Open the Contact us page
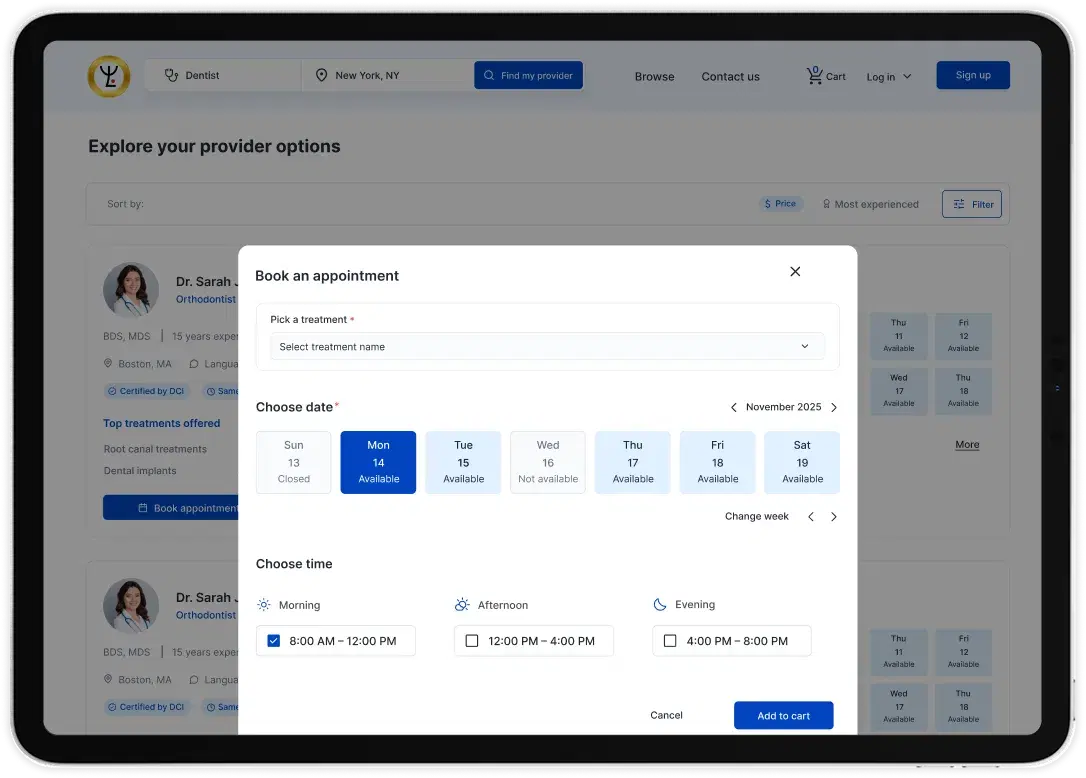Image resolution: width=1086 pixels, height=778 pixels. [731, 76]
